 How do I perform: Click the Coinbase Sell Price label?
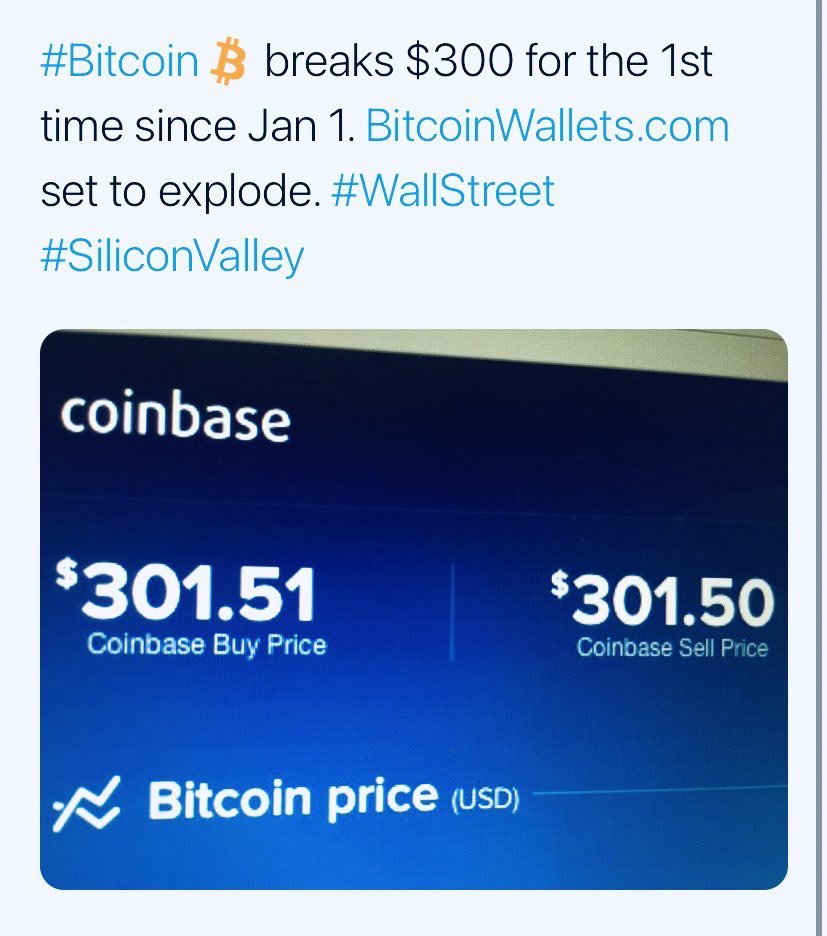pos(671,648)
